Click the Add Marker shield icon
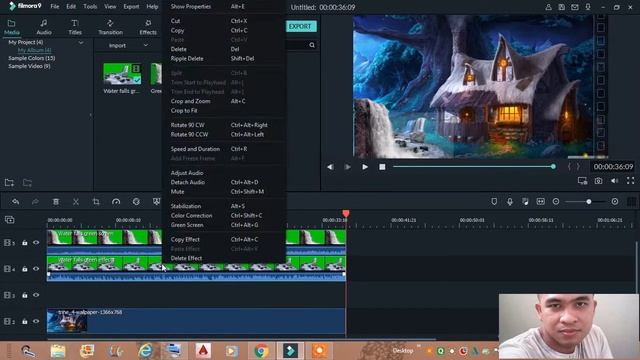 [494, 202]
